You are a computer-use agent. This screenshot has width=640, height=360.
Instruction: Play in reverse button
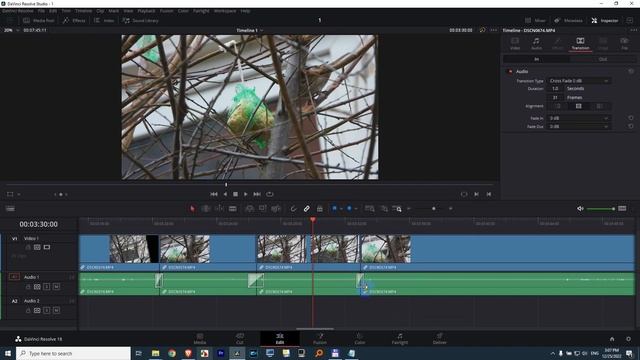click(225, 194)
